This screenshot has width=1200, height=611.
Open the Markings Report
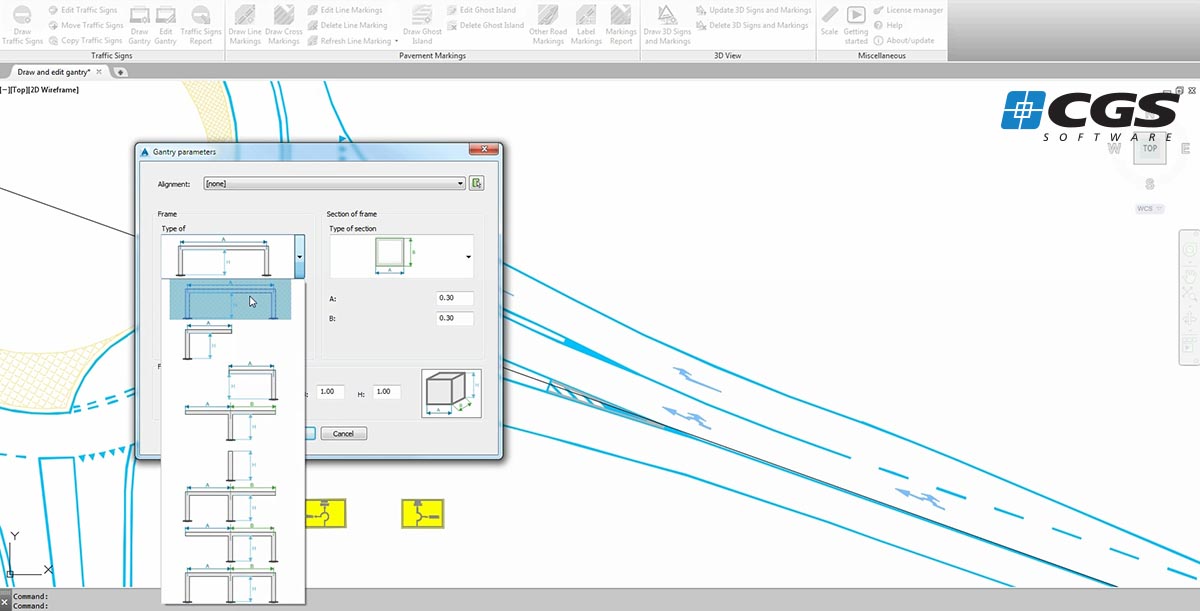(621, 25)
